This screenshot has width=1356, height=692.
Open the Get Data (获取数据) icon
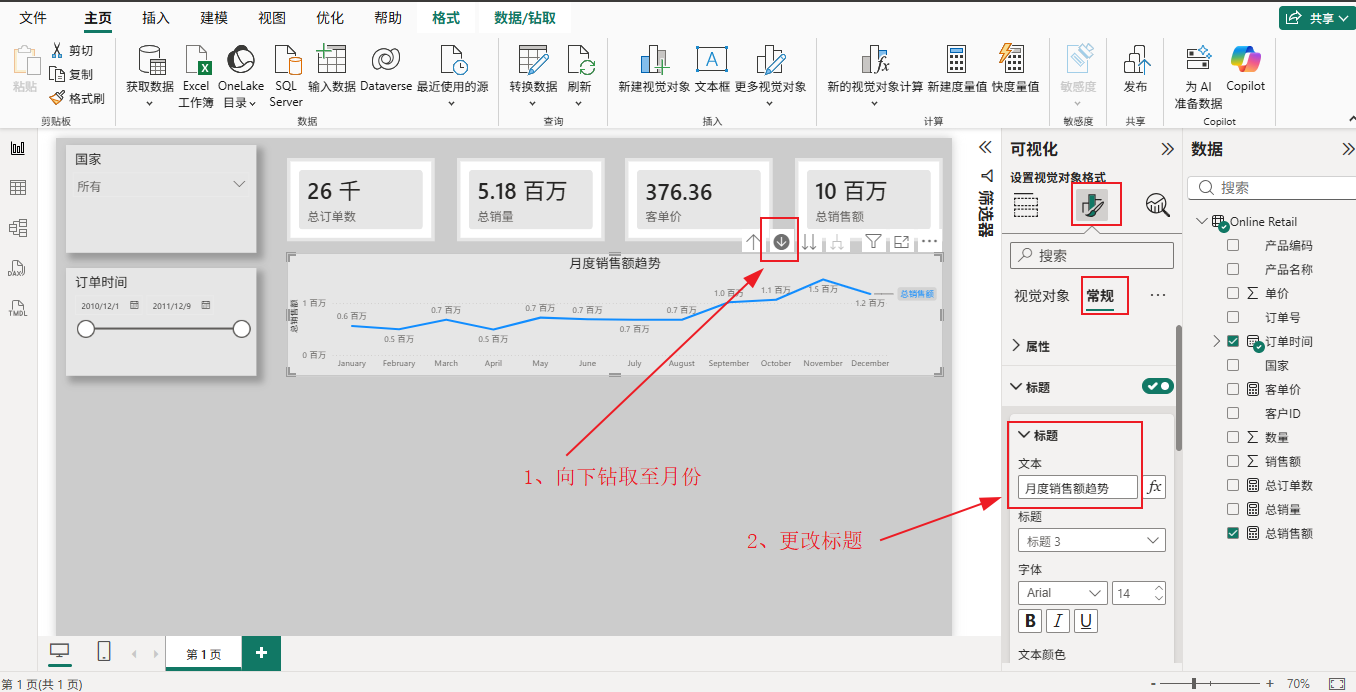pyautogui.click(x=150, y=62)
